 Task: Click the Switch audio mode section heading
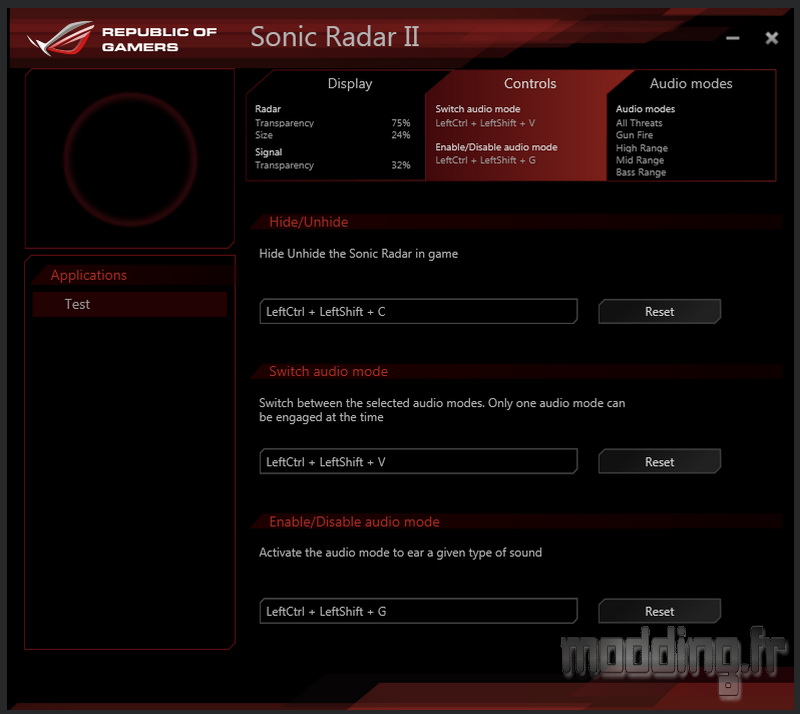point(328,372)
